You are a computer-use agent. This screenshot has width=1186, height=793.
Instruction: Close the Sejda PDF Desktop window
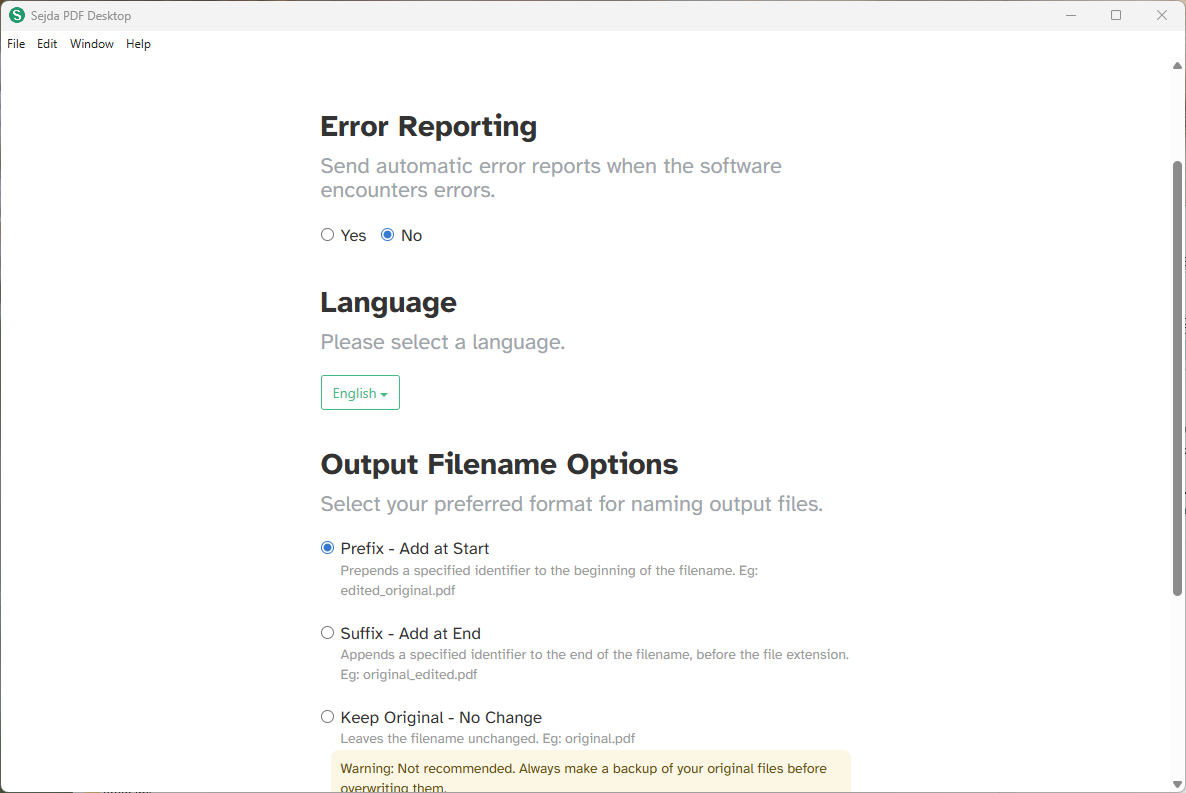[1162, 15]
